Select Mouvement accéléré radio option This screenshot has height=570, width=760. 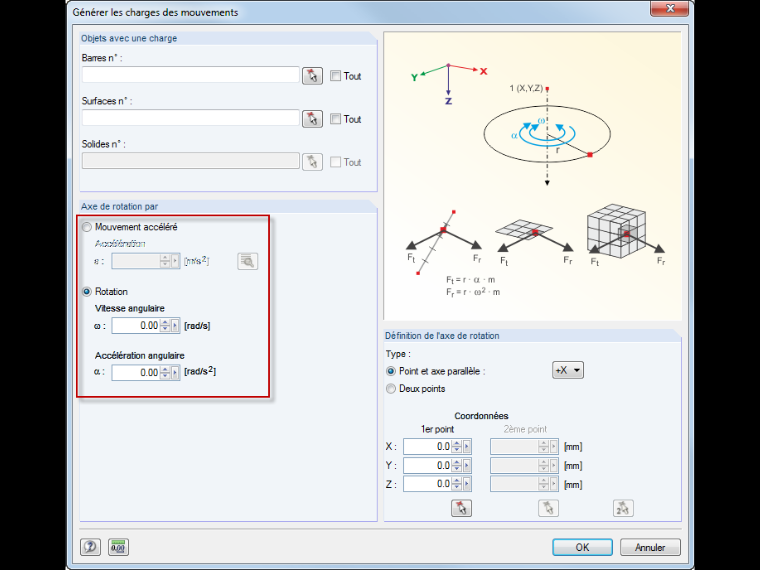[87, 227]
